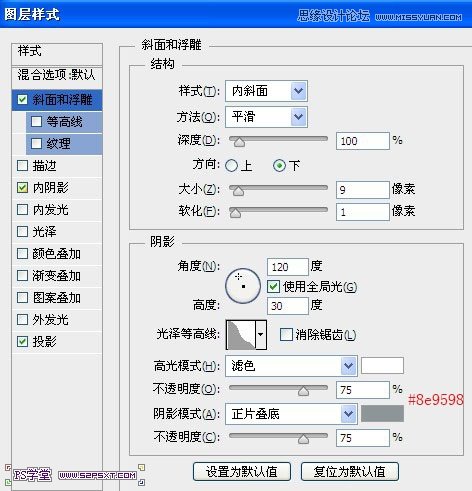Enable the 图案叠加 checkbox
Viewport: 472px width, 491px height.
22,298
